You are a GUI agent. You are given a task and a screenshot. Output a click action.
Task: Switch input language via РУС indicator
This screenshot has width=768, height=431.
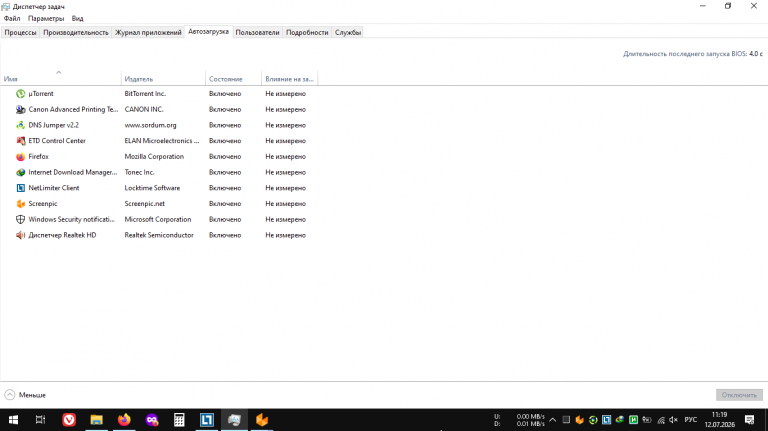[691, 420]
